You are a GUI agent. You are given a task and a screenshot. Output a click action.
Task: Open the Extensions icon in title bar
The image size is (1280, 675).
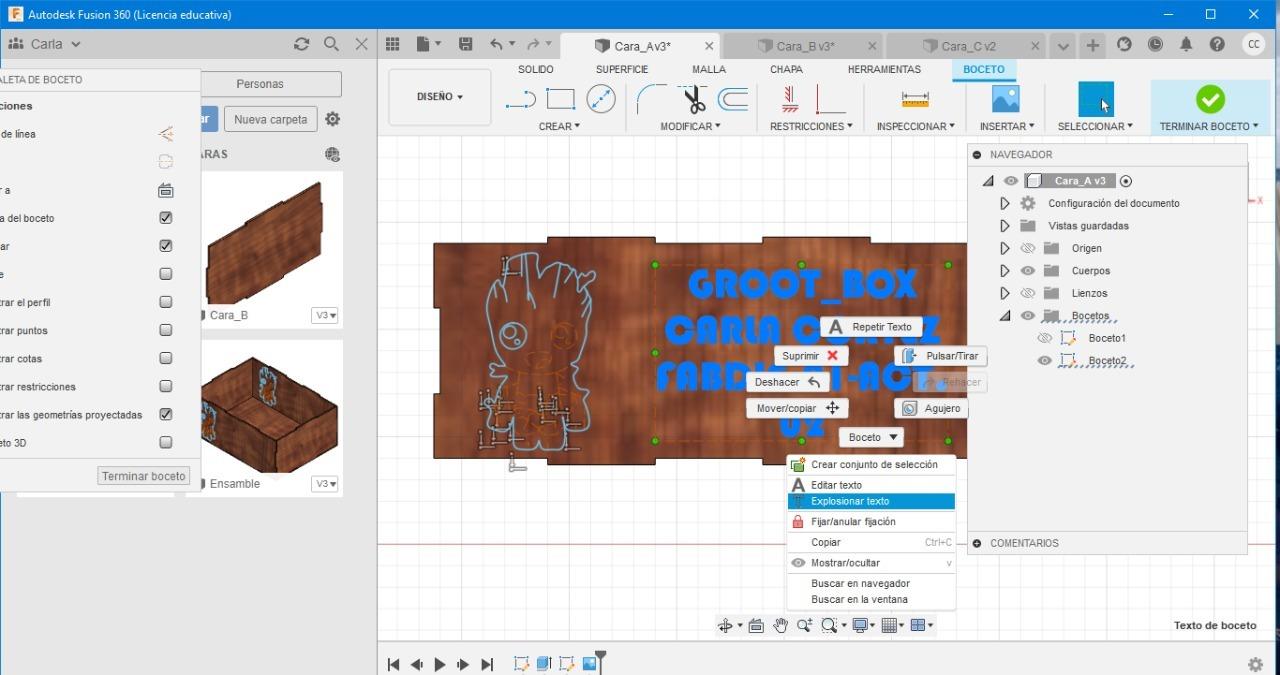pyautogui.click(x=1124, y=44)
